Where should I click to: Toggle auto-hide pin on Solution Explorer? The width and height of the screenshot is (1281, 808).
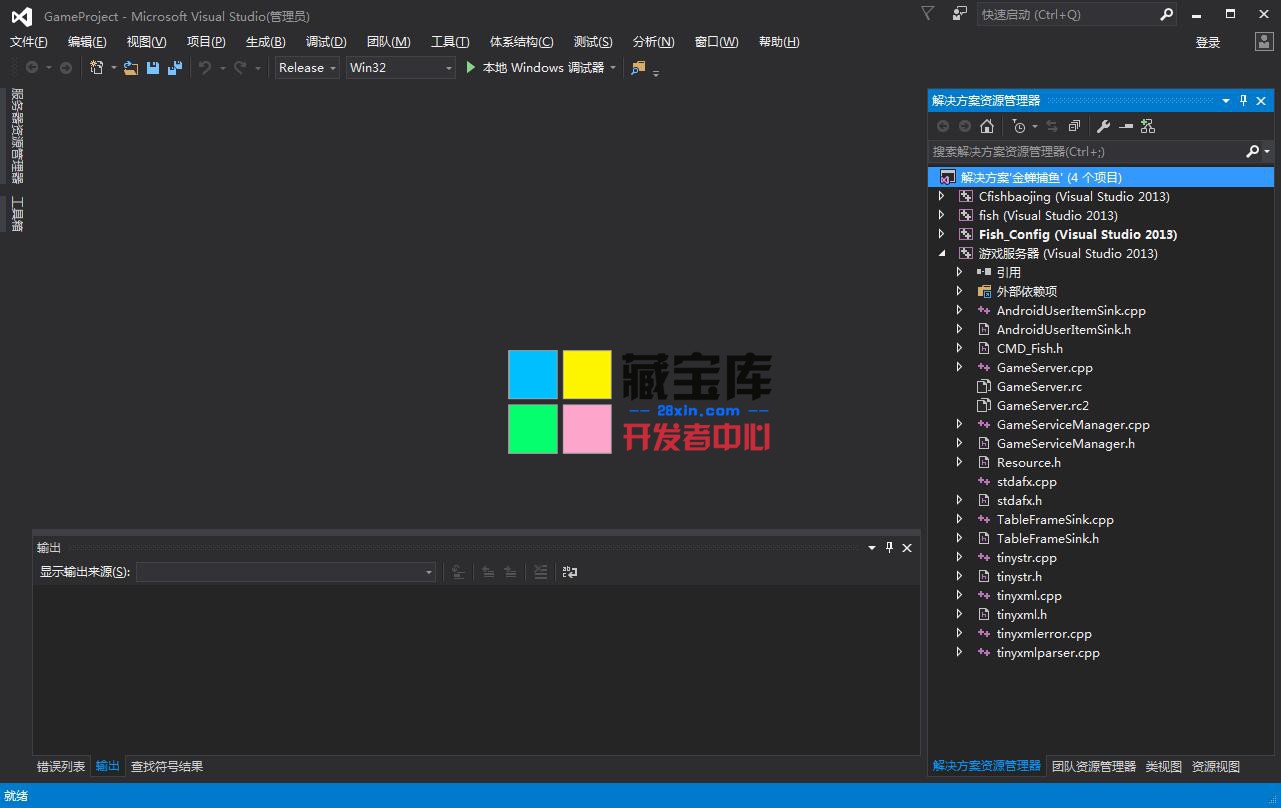pyautogui.click(x=1243, y=100)
